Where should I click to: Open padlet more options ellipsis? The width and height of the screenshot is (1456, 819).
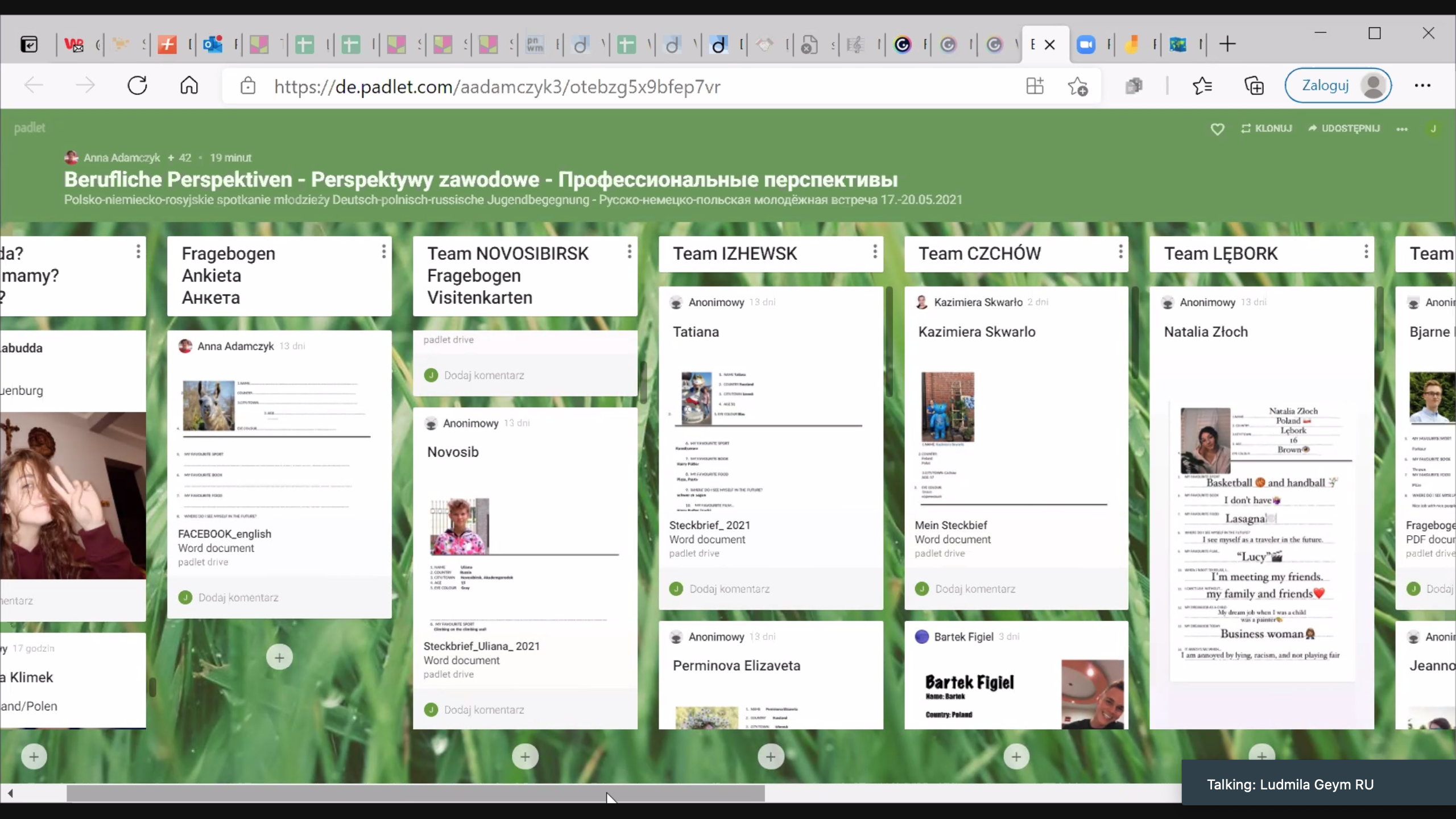pos(1402,129)
